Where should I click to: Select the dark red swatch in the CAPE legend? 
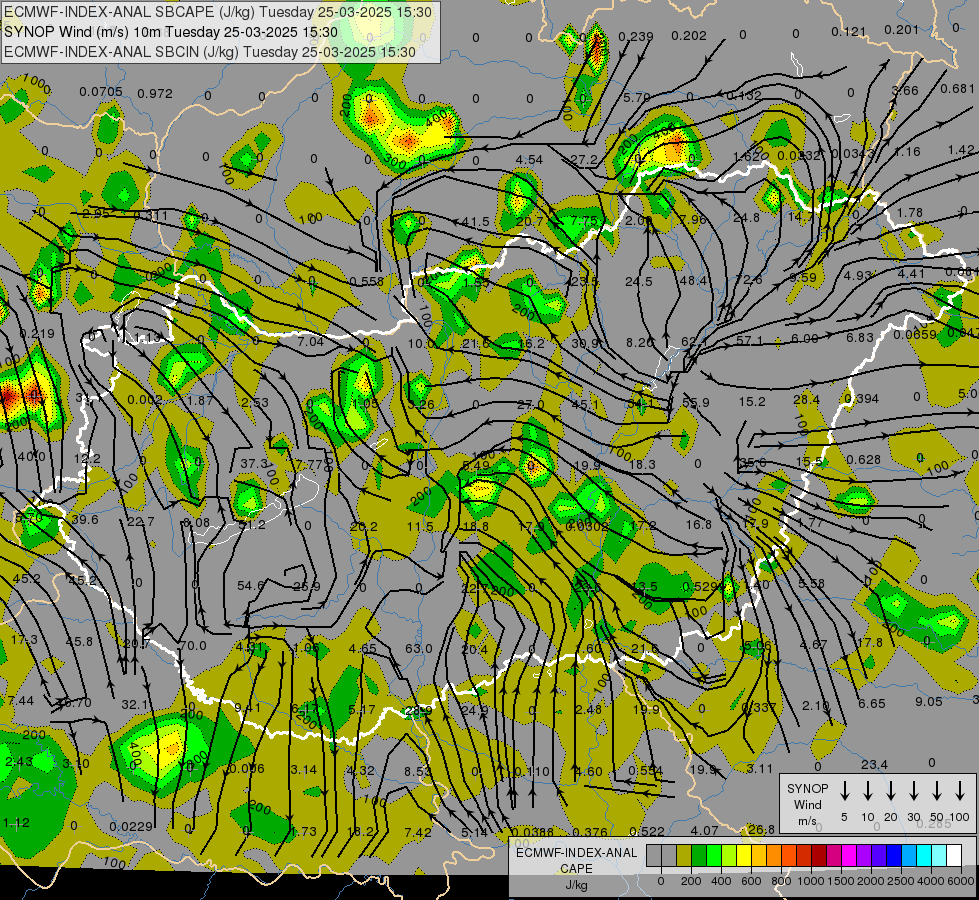(819, 855)
